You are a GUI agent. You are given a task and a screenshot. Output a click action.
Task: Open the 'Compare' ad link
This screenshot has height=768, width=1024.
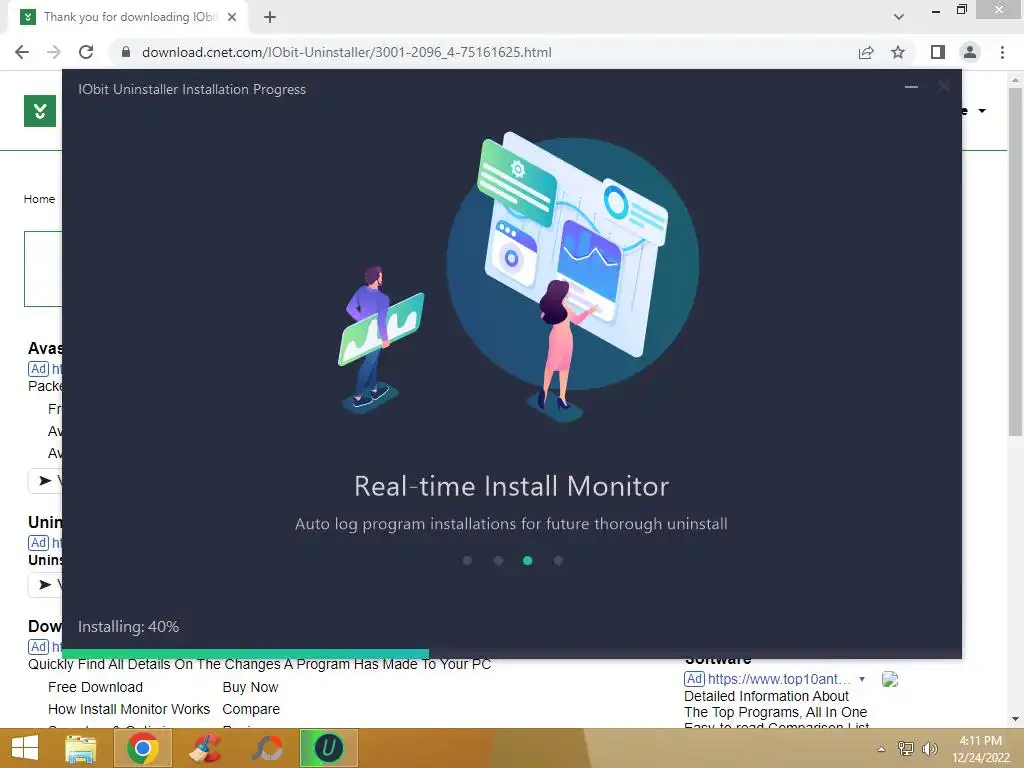[x=251, y=709]
